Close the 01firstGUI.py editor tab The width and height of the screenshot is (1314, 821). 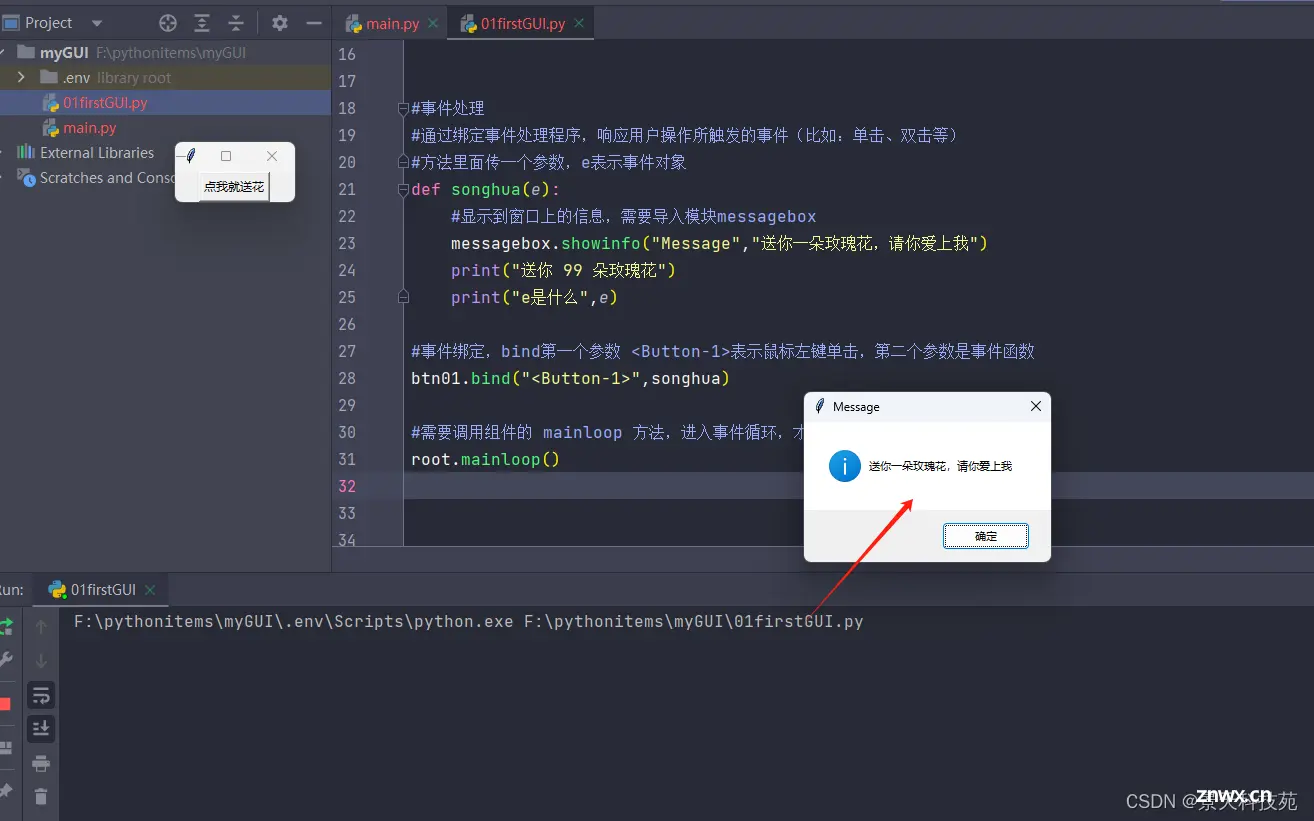(x=580, y=23)
